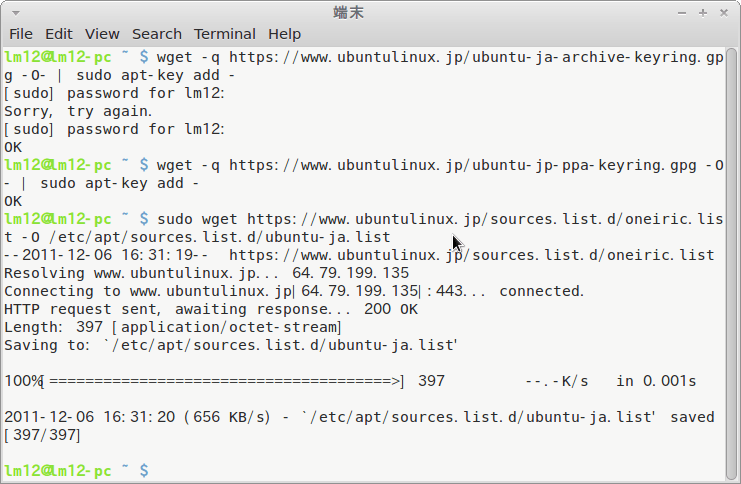Image resolution: width=741 pixels, height=484 pixels.
Task: Click the 'Sorry, try again.' line
Action: tap(78, 111)
